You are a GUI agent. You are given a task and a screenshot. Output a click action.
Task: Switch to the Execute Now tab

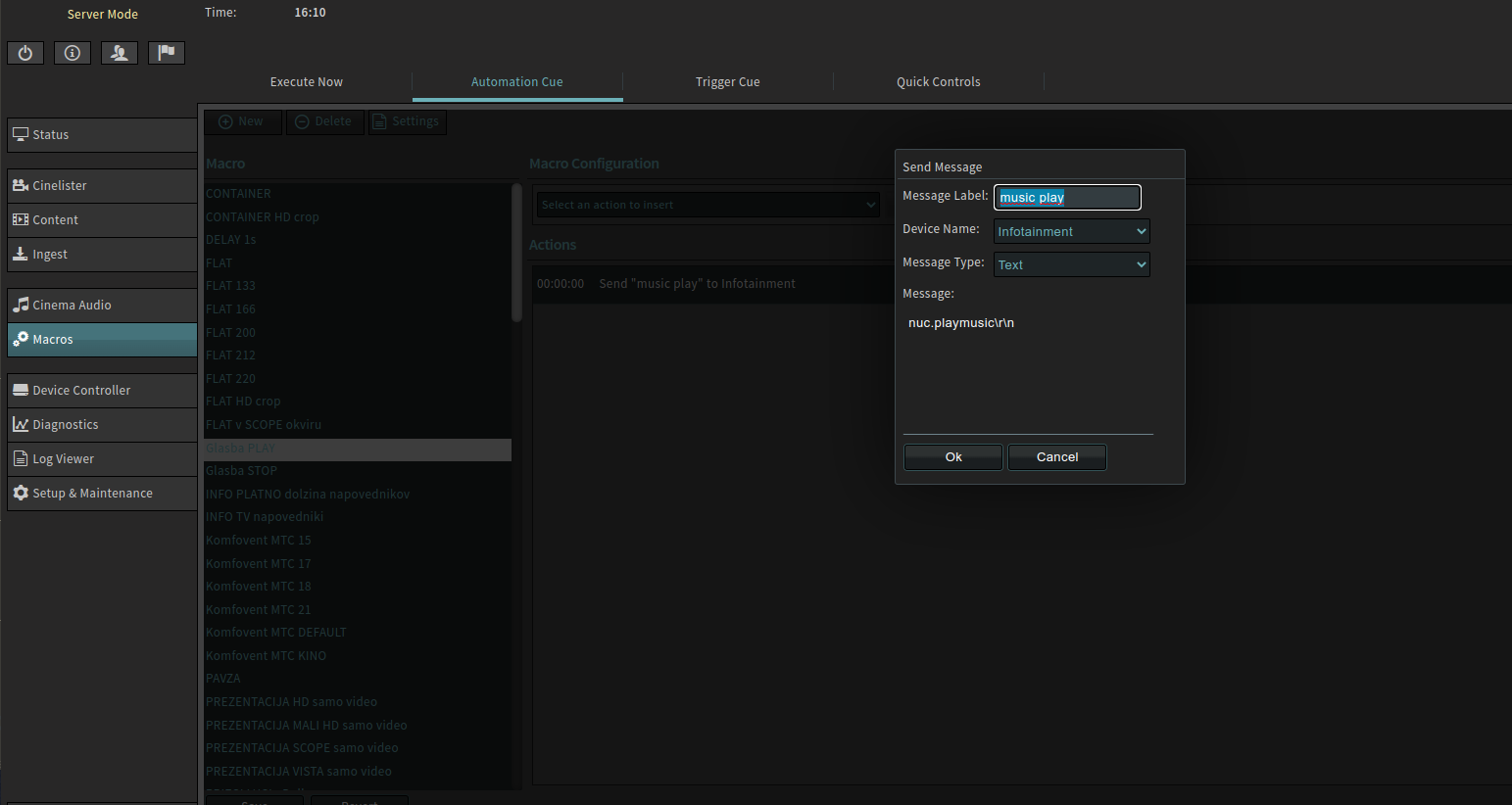click(306, 82)
